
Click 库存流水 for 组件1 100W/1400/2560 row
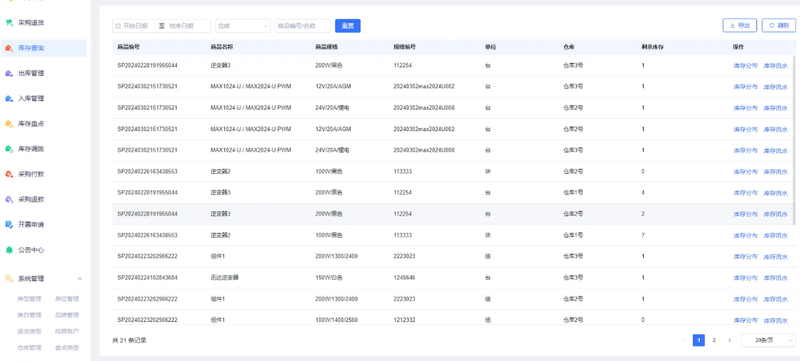[x=776, y=320]
